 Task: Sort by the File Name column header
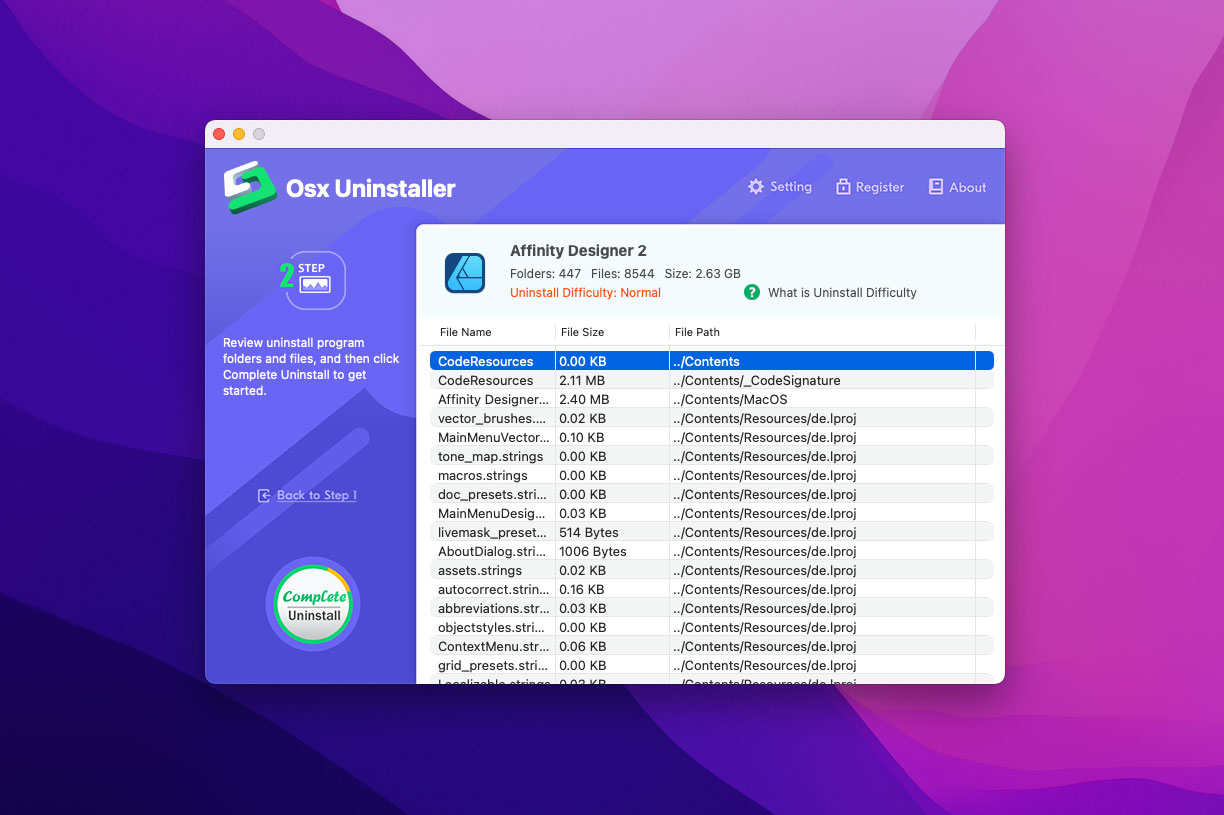pyautogui.click(x=466, y=332)
